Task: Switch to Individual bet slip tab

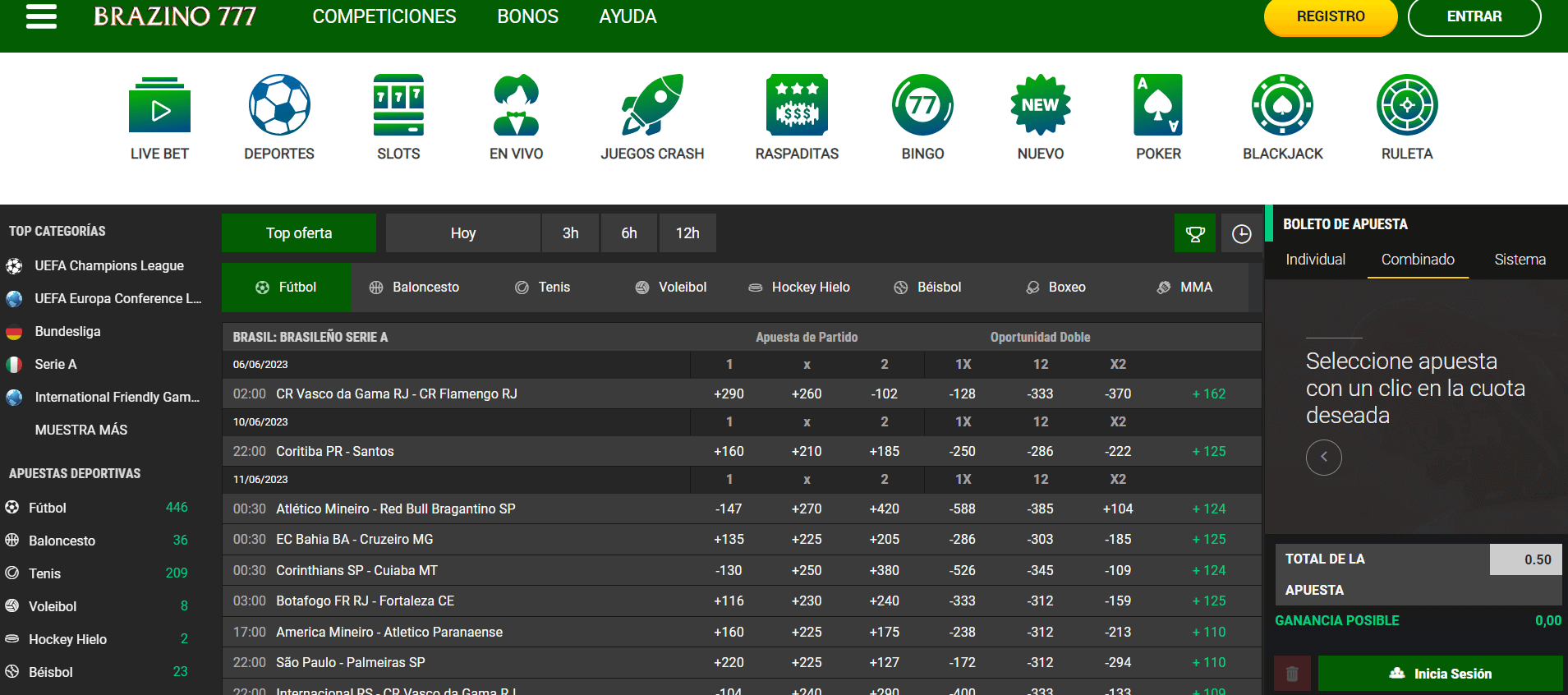Action: click(1315, 260)
